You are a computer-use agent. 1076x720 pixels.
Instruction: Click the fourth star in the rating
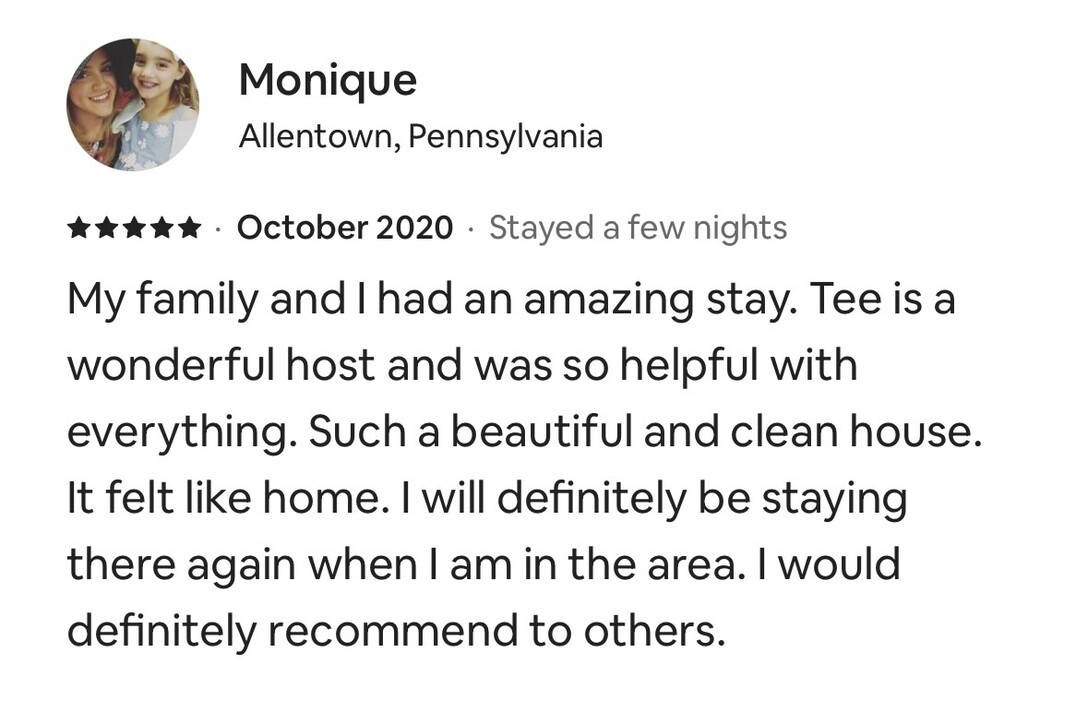tap(160, 229)
